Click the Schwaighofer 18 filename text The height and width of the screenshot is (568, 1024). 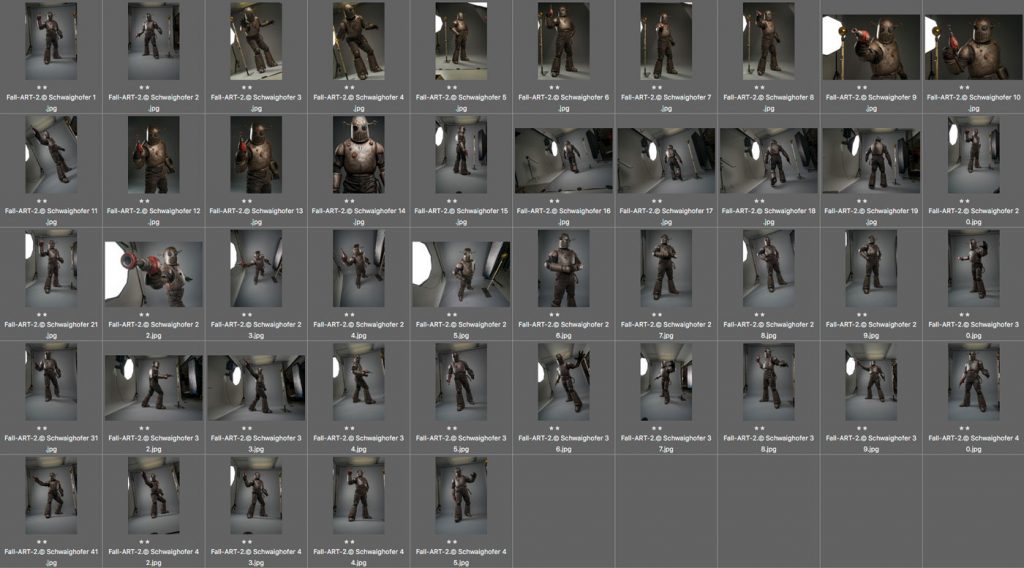768,211
